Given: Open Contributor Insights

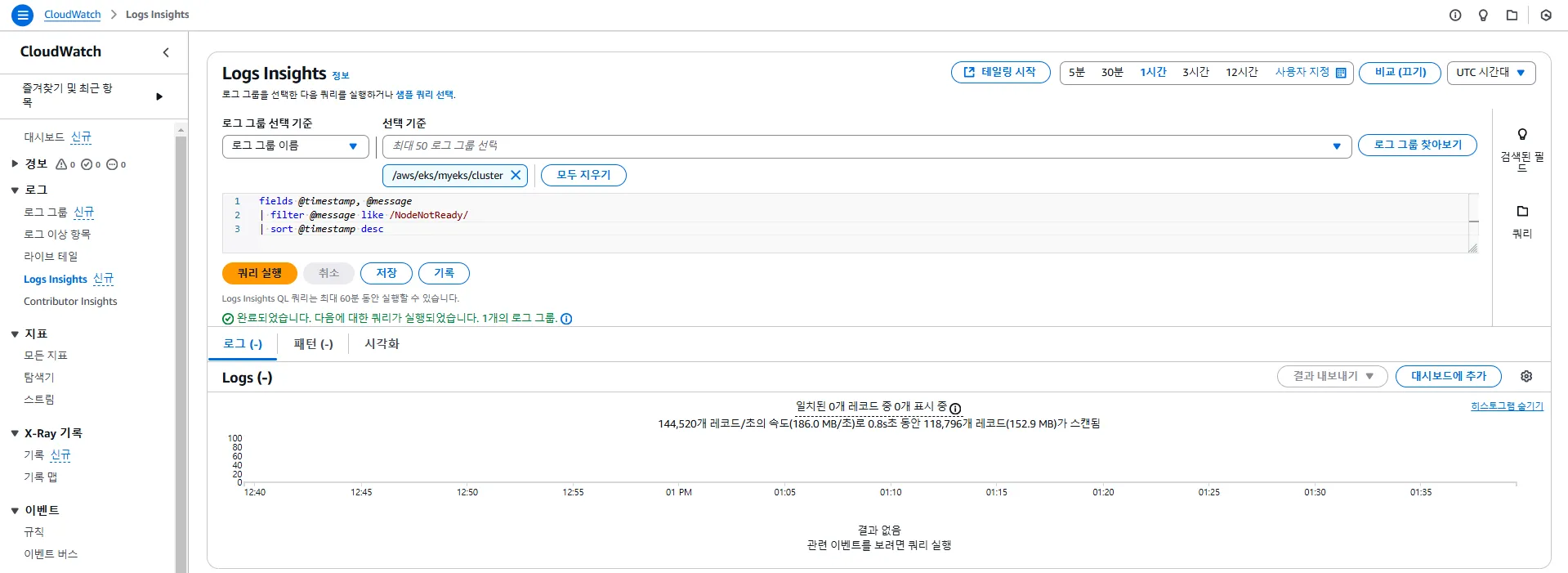Looking at the screenshot, I should [70, 301].
